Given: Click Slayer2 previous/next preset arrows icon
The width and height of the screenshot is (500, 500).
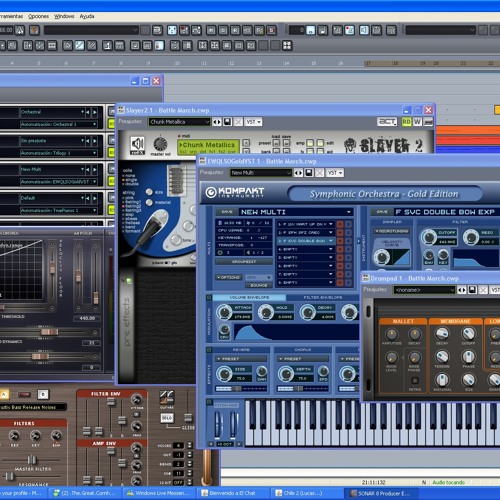Looking at the screenshot, I should coord(217,122).
